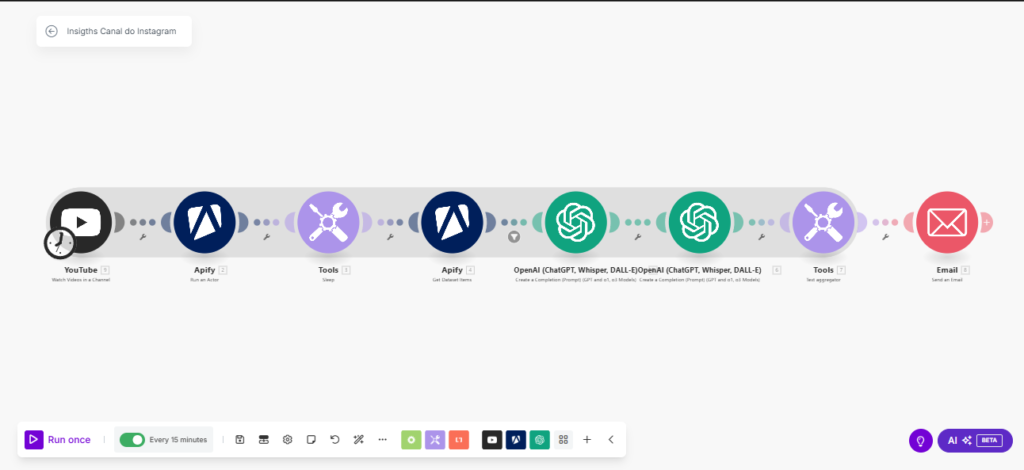Click the Tools Text aggregator module
Screen dimensions: 1024x470
pos(823,222)
